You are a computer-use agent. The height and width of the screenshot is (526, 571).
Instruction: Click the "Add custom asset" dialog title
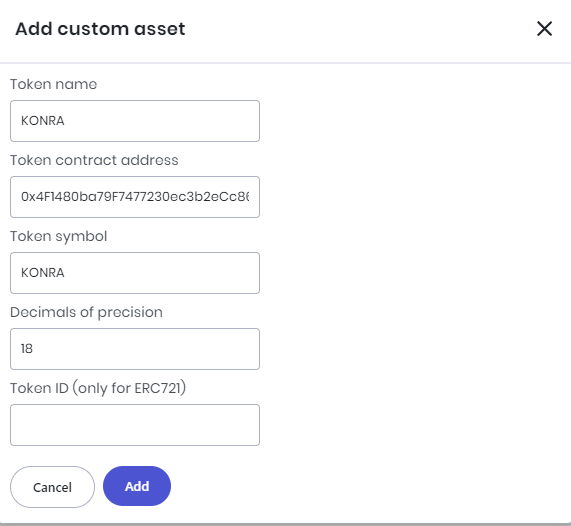pyautogui.click(x=100, y=29)
